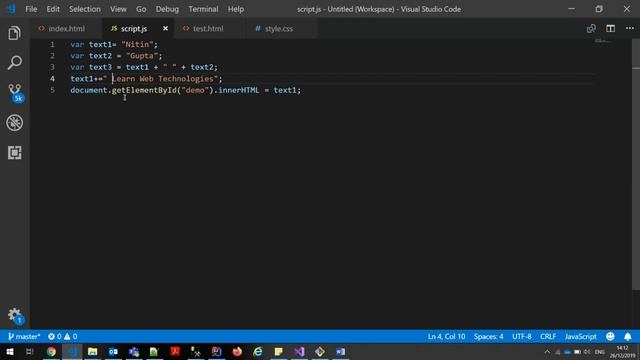The width and height of the screenshot is (640, 360).
Task: Click the editor vertical scrollbar
Action: [636, 163]
